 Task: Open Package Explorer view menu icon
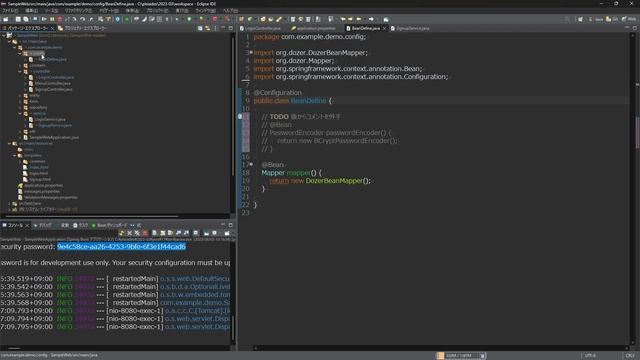(x=216, y=28)
